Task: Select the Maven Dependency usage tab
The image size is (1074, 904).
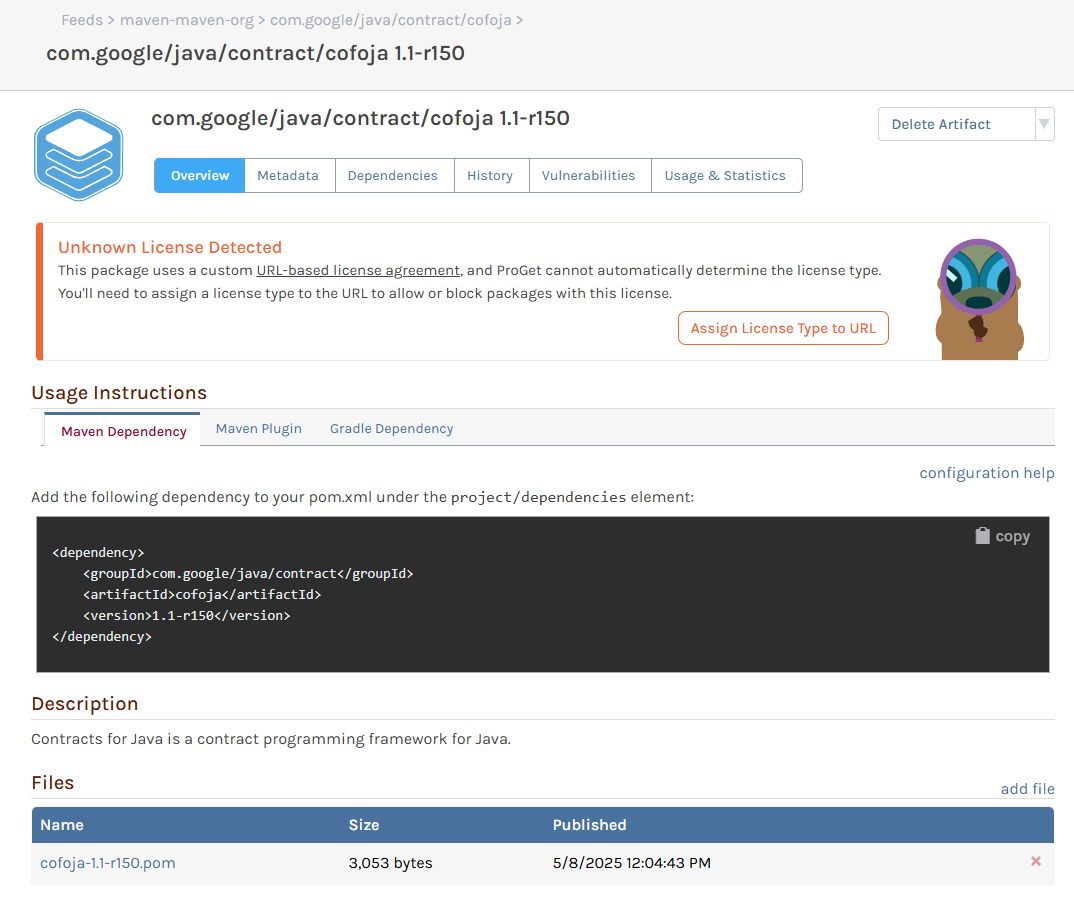Action: 123,431
